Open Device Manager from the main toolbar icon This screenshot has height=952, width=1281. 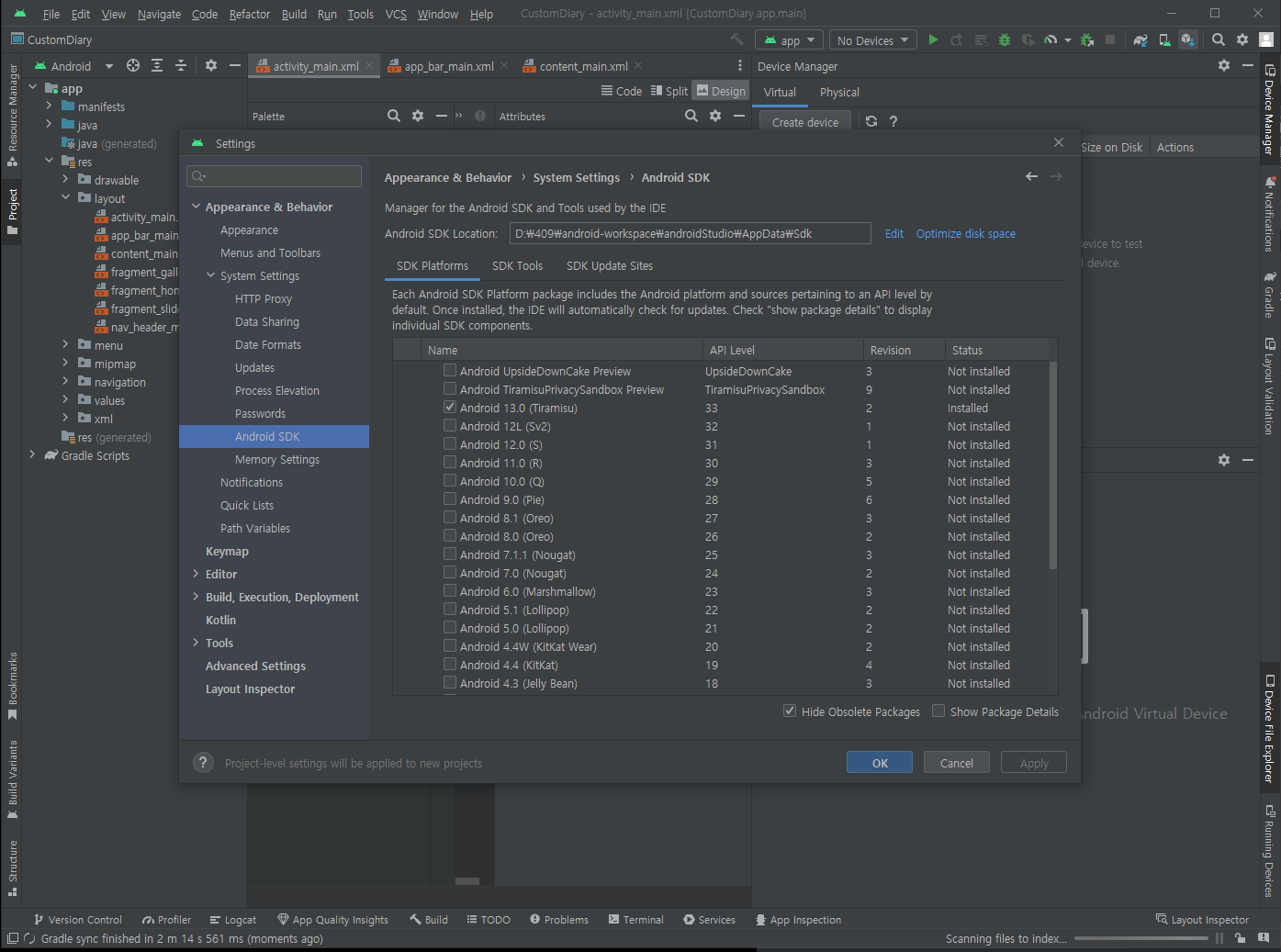click(1164, 39)
